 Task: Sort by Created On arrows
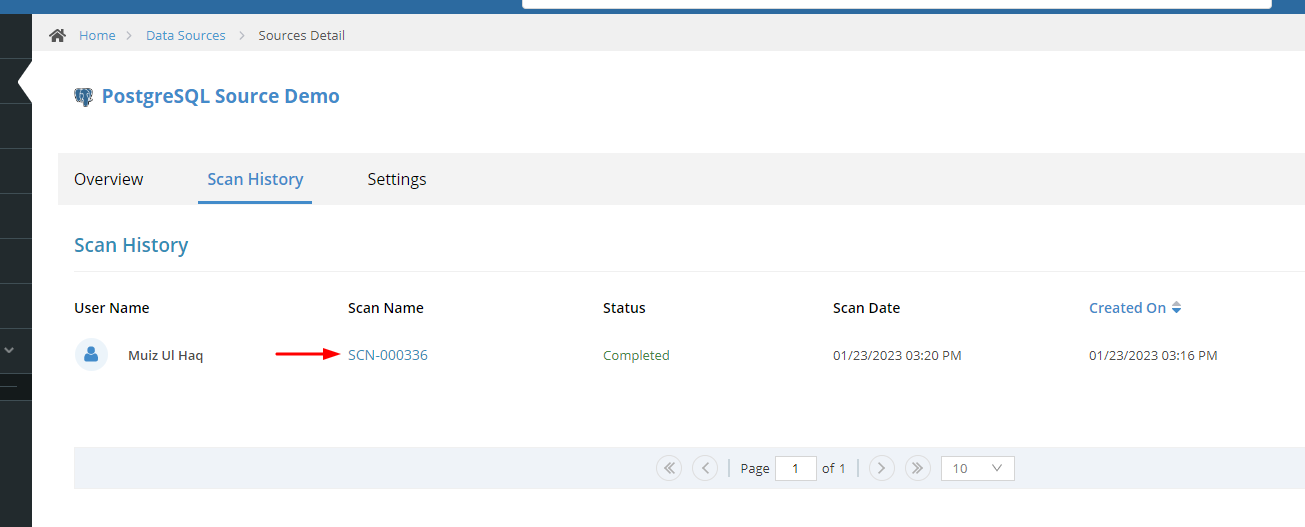coord(1177,308)
